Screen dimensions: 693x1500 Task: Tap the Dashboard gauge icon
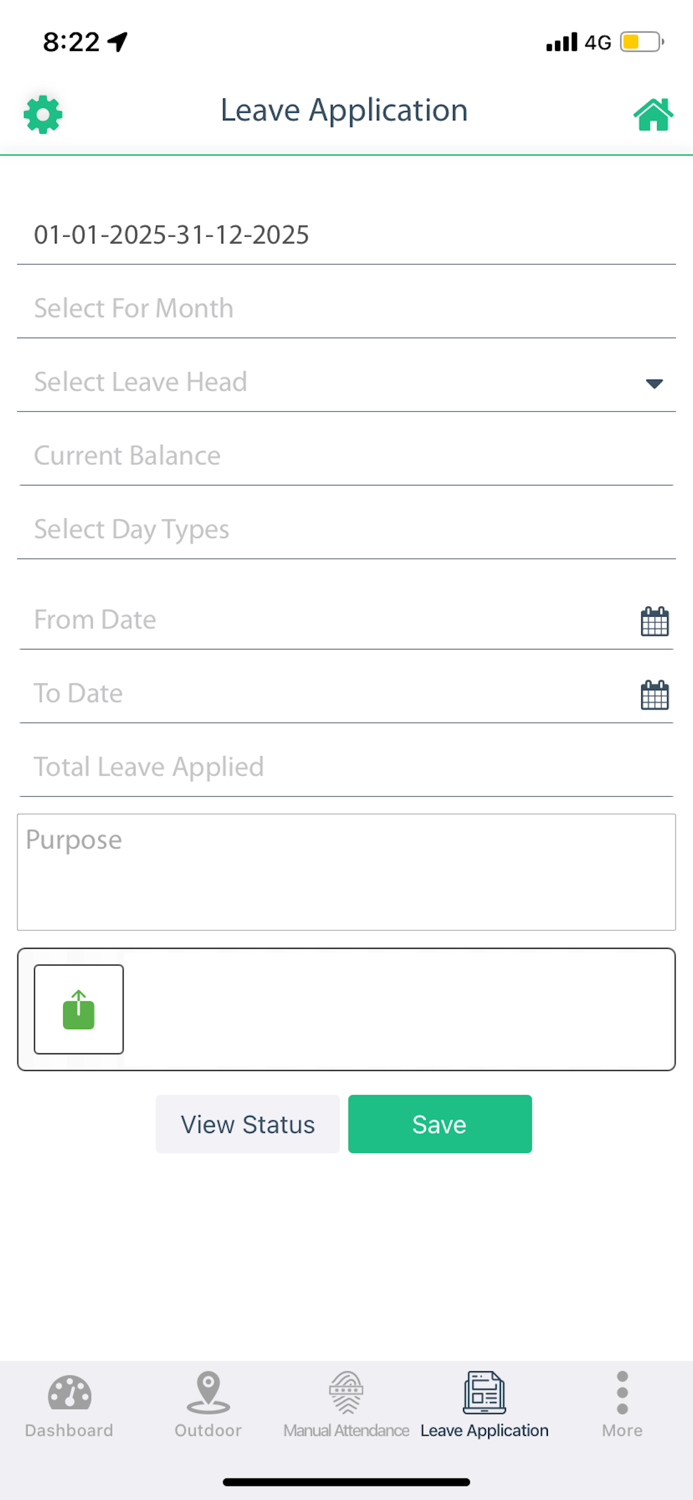tap(68, 1391)
